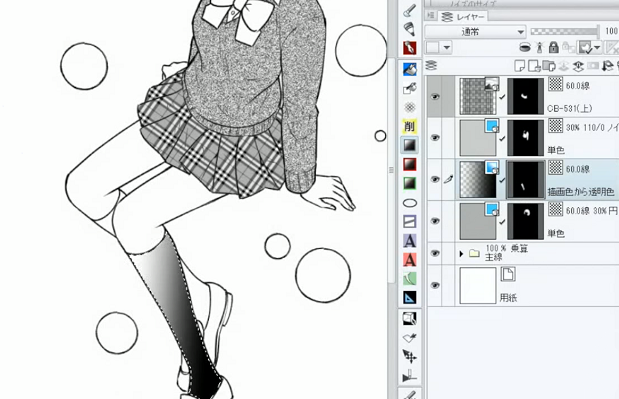Screen dimensions: 619x399
Task: Open the layer palette menu button
Action: (431, 15)
